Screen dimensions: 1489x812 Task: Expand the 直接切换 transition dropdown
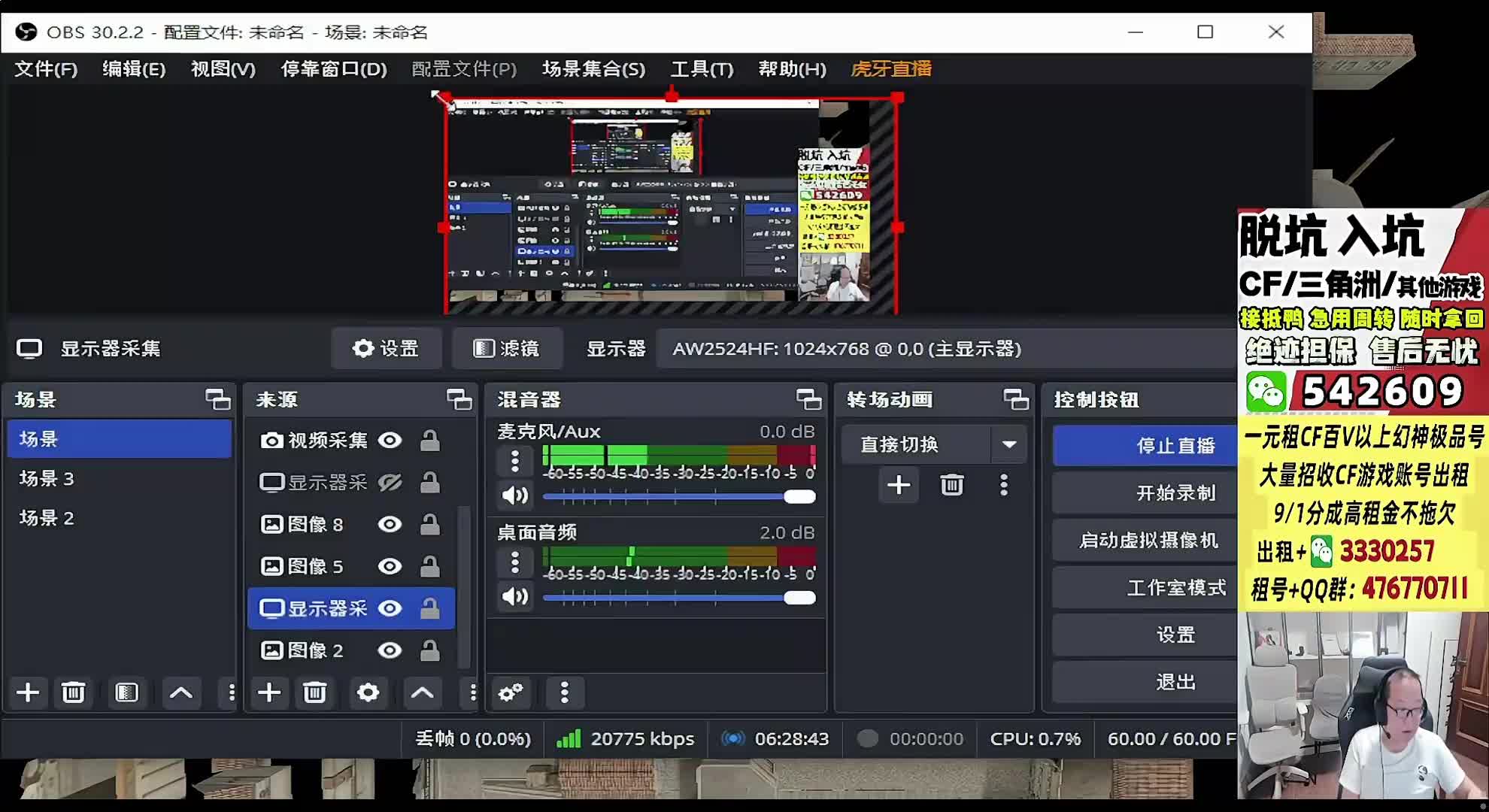[1009, 444]
